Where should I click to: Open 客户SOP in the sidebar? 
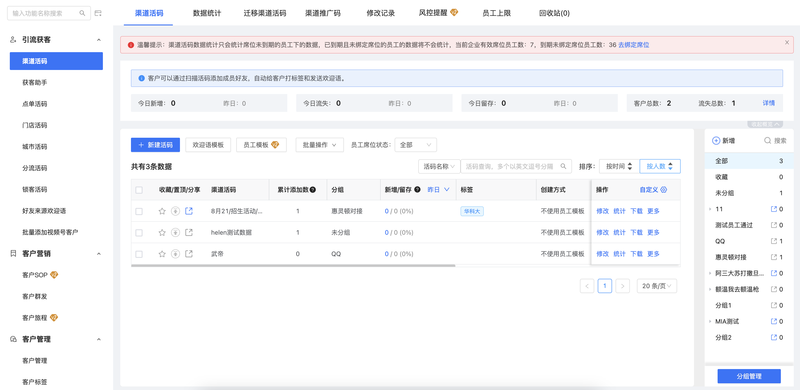coord(40,275)
